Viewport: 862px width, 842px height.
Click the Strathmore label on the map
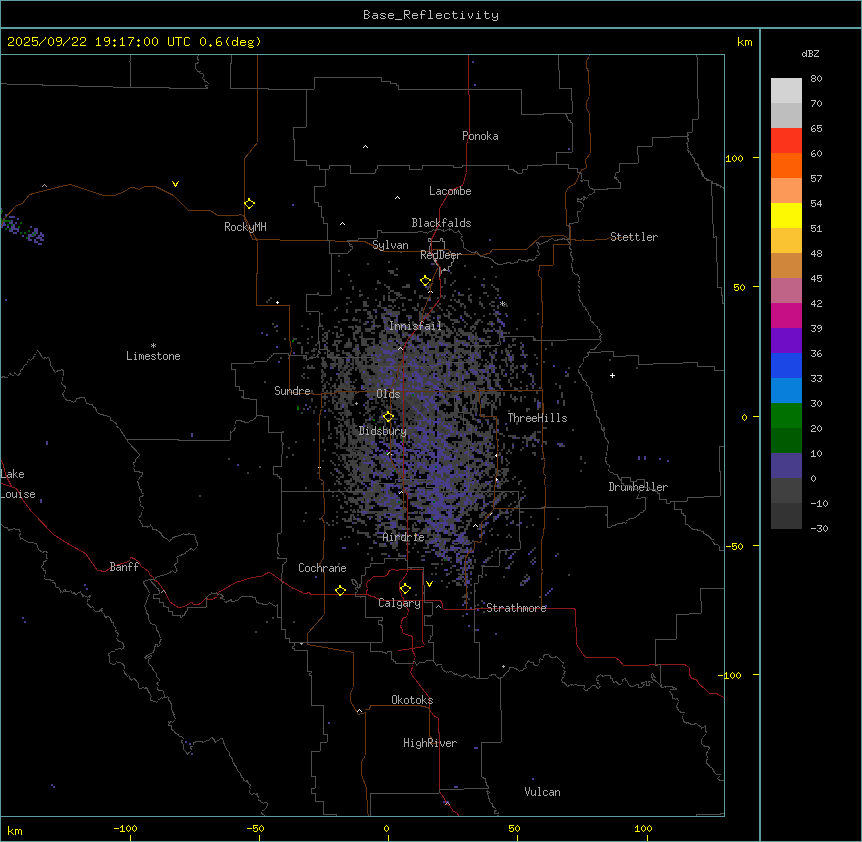516,608
